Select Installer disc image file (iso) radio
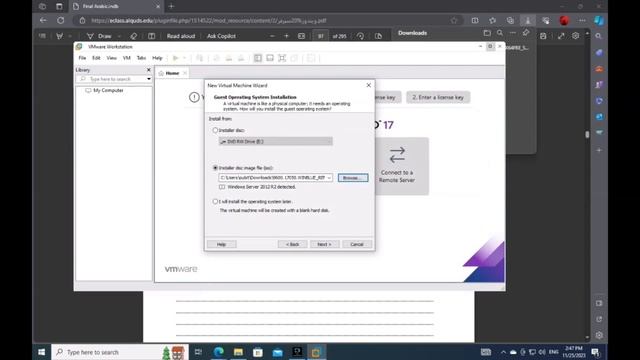The width and height of the screenshot is (640, 360). coord(215,168)
